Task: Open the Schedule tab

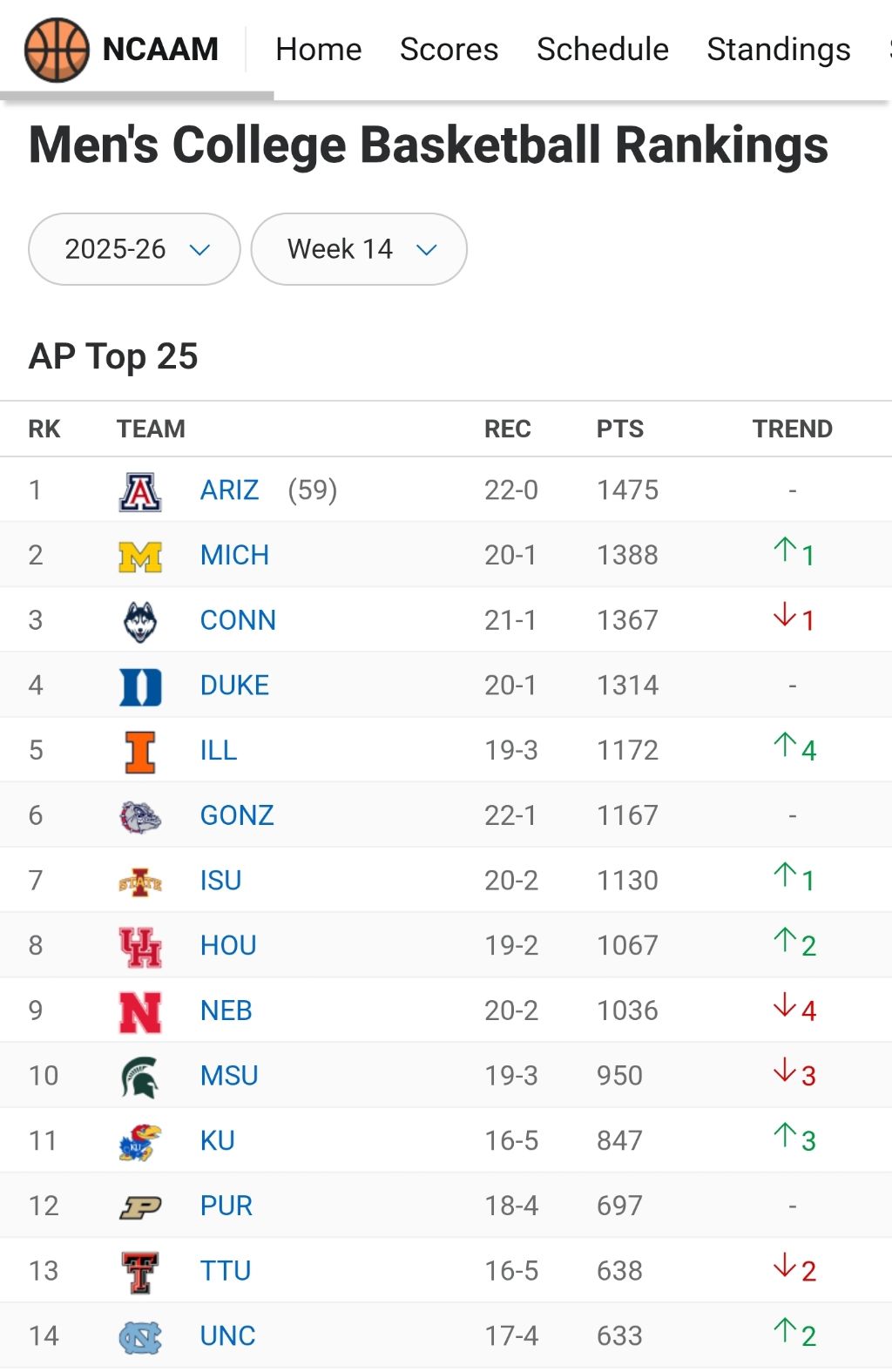Action: [602, 50]
